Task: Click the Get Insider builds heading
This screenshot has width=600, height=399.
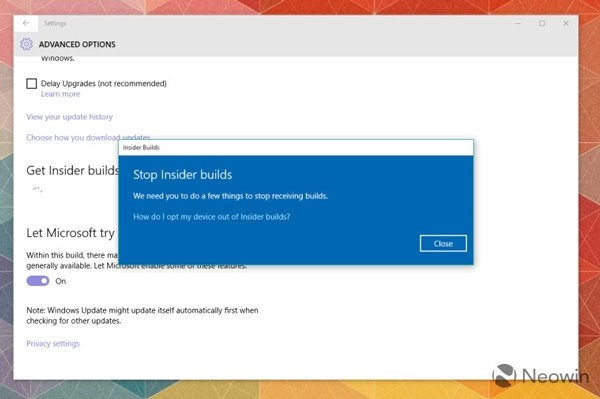Action: coord(72,171)
